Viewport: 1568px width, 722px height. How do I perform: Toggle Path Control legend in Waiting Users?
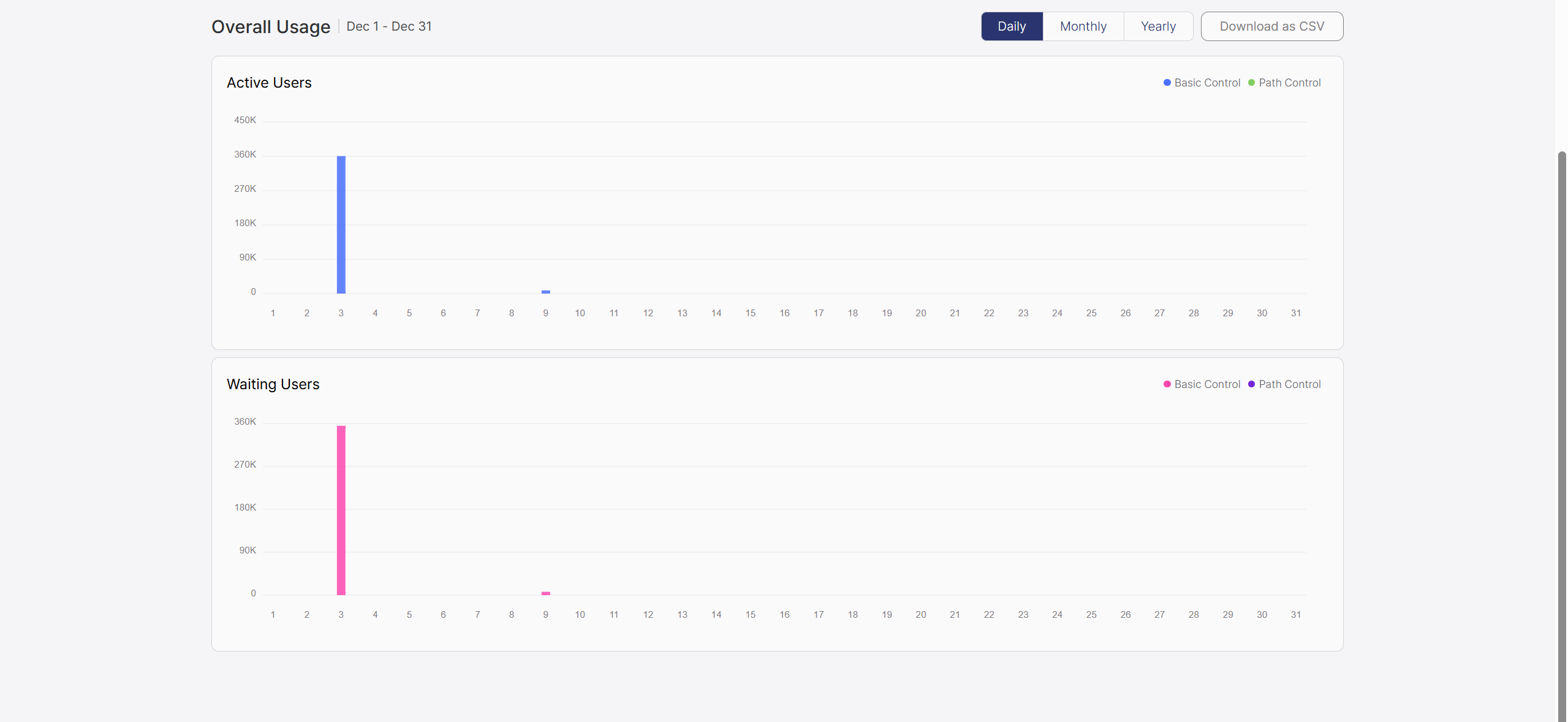pyautogui.click(x=1289, y=384)
